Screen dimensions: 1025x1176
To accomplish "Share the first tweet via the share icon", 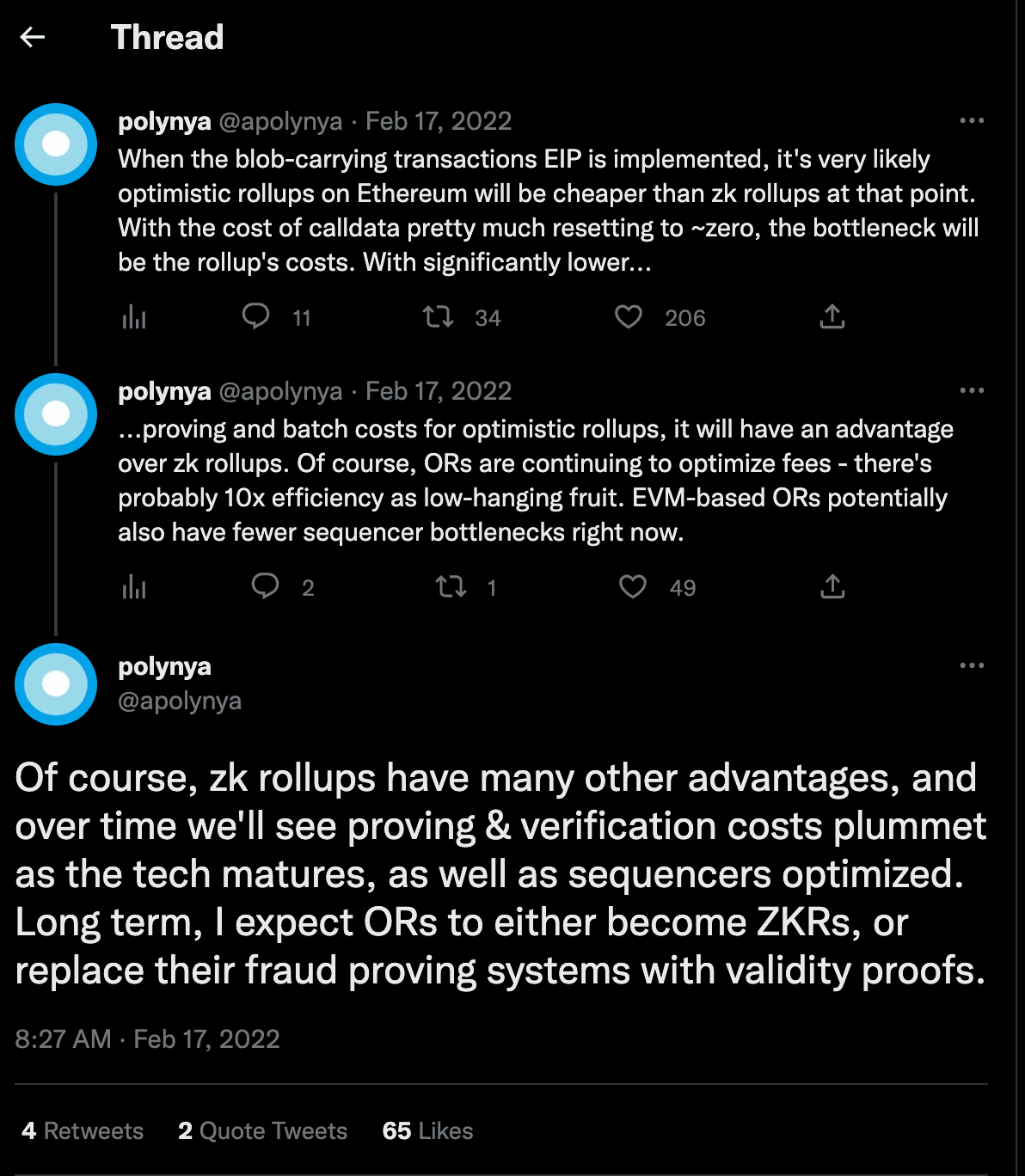I will coord(832,316).
